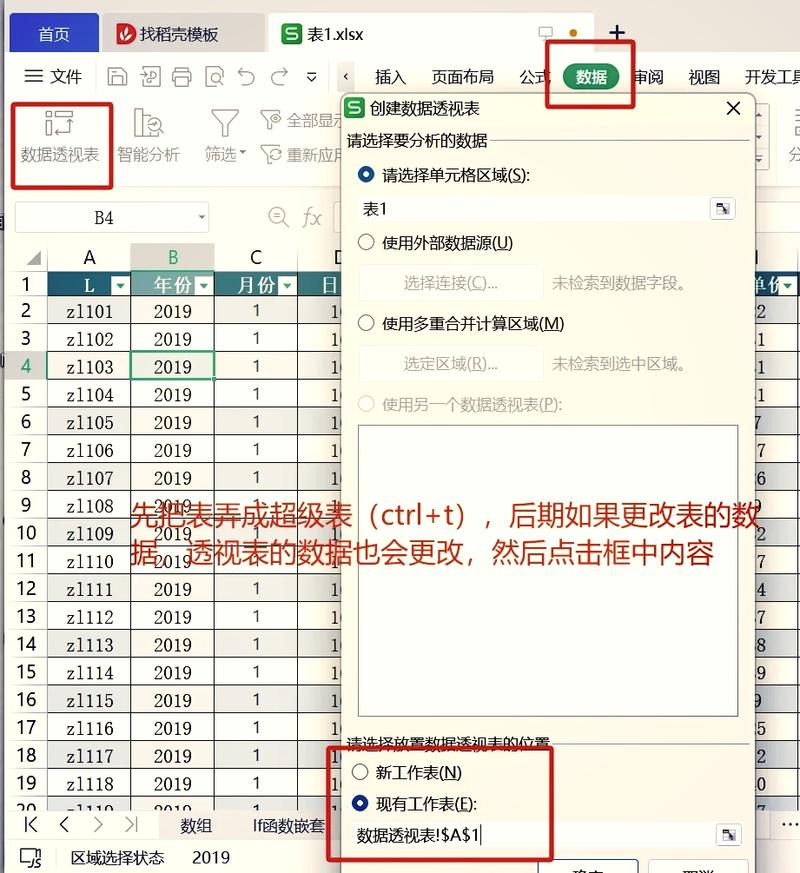The height and width of the screenshot is (873, 800).
Task: Click the Save icon in quick toolbar
Action: [117, 76]
